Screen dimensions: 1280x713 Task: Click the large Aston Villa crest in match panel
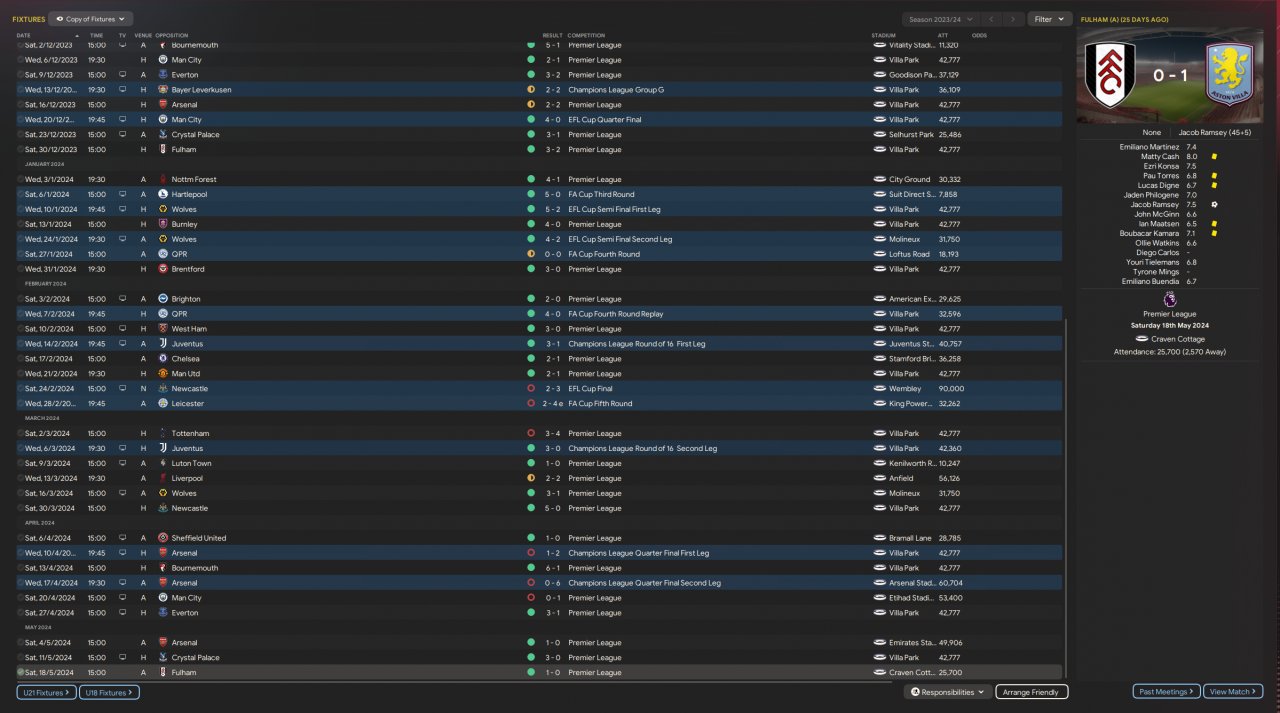1231,76
